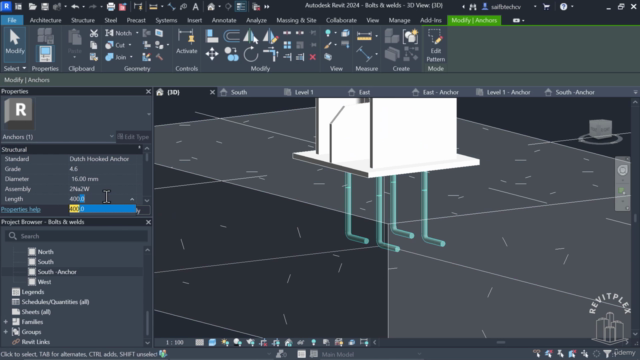The image size is (640, 360).
Task: Click the ViewCube in the 3D view
Action: [x=601, y=130]
